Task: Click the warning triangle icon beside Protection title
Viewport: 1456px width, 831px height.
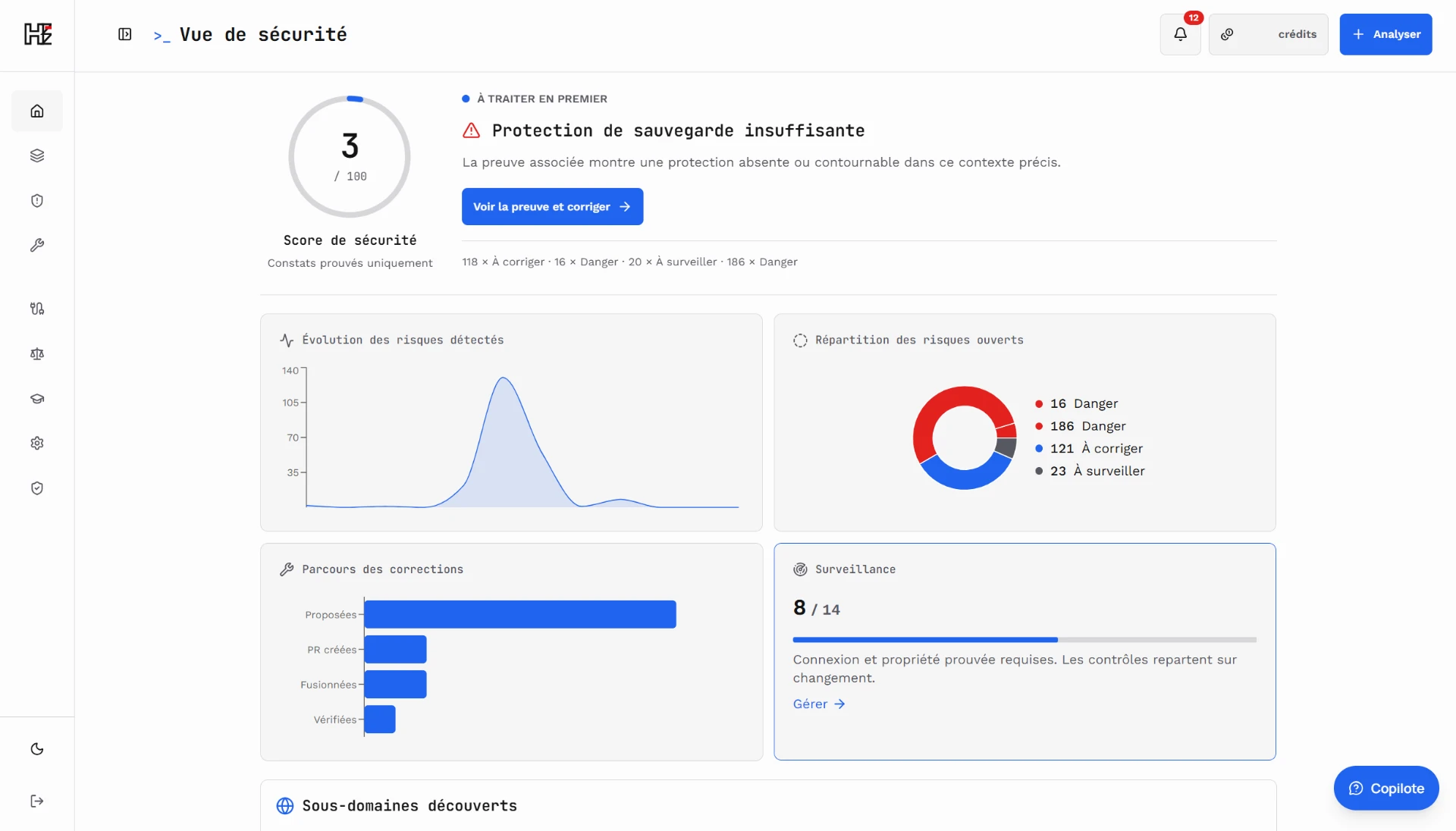Action: [471, 130]
